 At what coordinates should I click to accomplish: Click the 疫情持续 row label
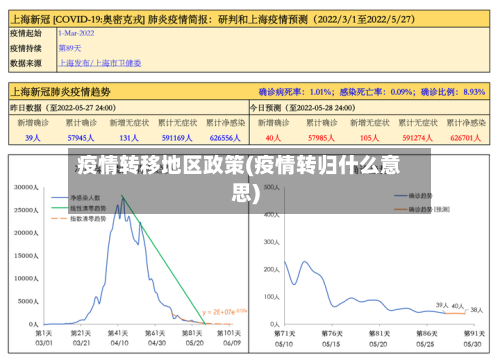pos(26,48)
